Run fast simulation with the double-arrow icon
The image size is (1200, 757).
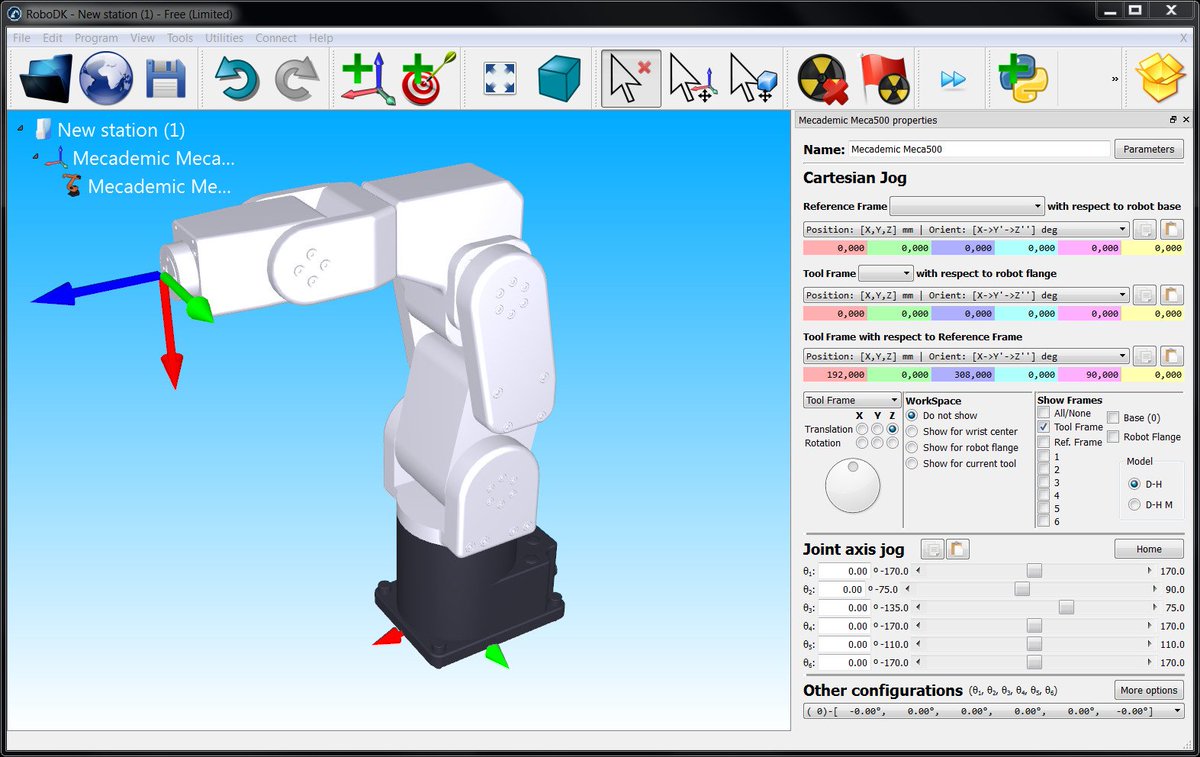click(x=951, y=77)
